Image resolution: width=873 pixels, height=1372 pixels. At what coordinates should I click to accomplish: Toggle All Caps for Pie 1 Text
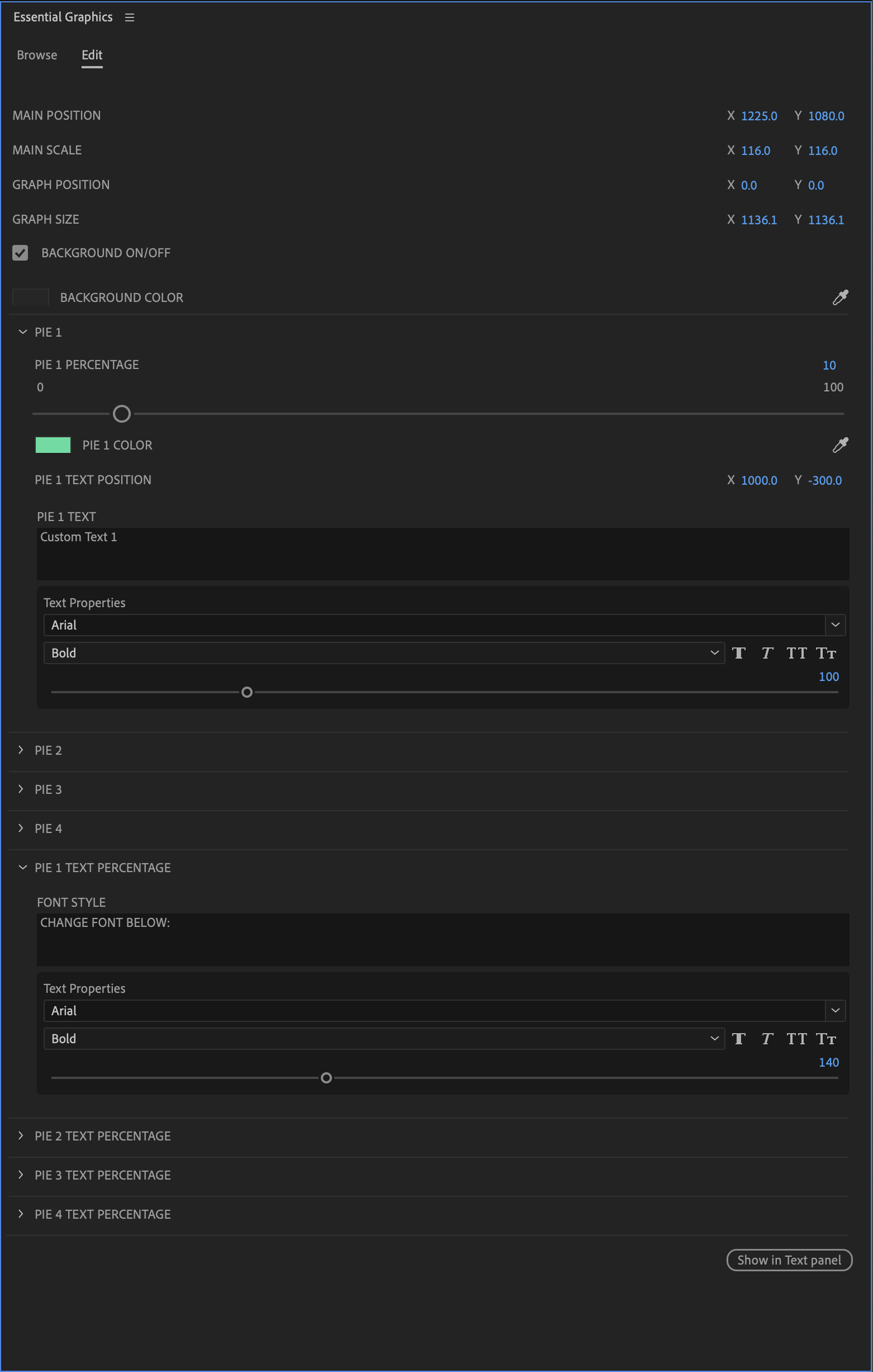796,653
